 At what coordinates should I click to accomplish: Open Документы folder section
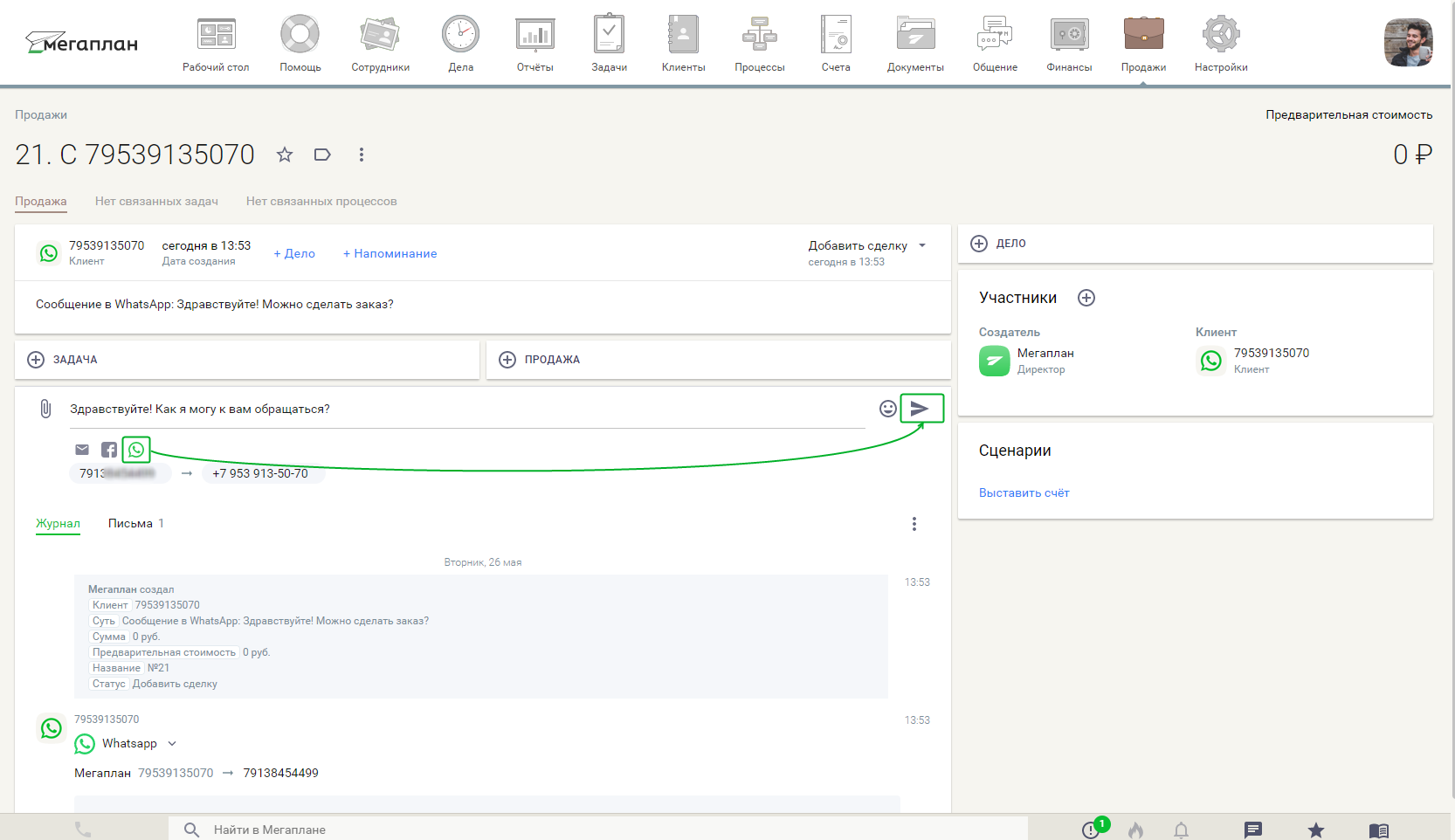click(915, 45)
